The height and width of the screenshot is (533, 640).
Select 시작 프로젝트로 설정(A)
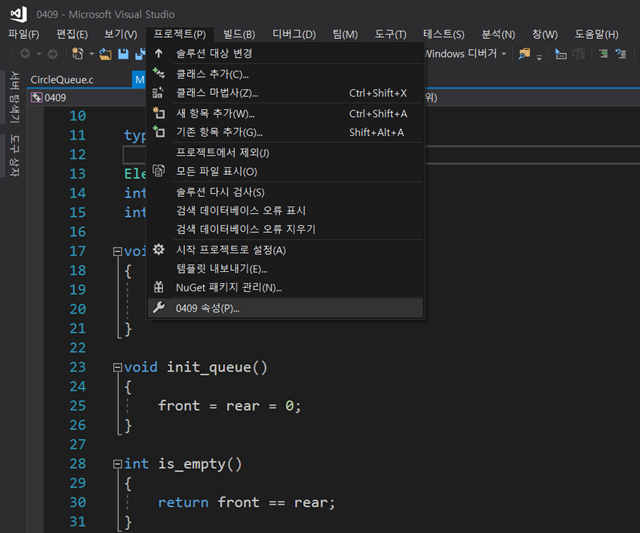286,250
